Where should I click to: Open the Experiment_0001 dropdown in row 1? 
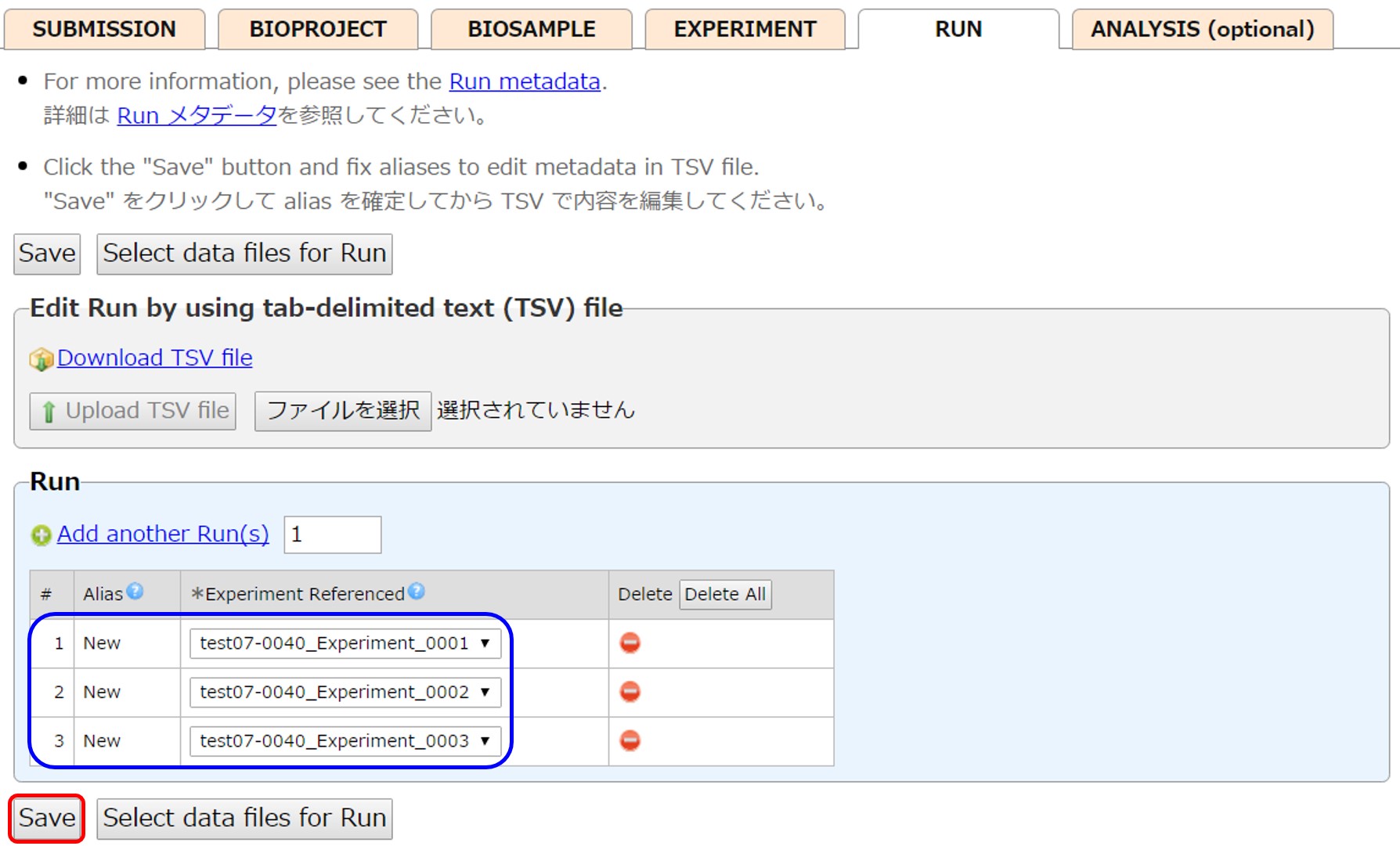(x=345, y=643)
